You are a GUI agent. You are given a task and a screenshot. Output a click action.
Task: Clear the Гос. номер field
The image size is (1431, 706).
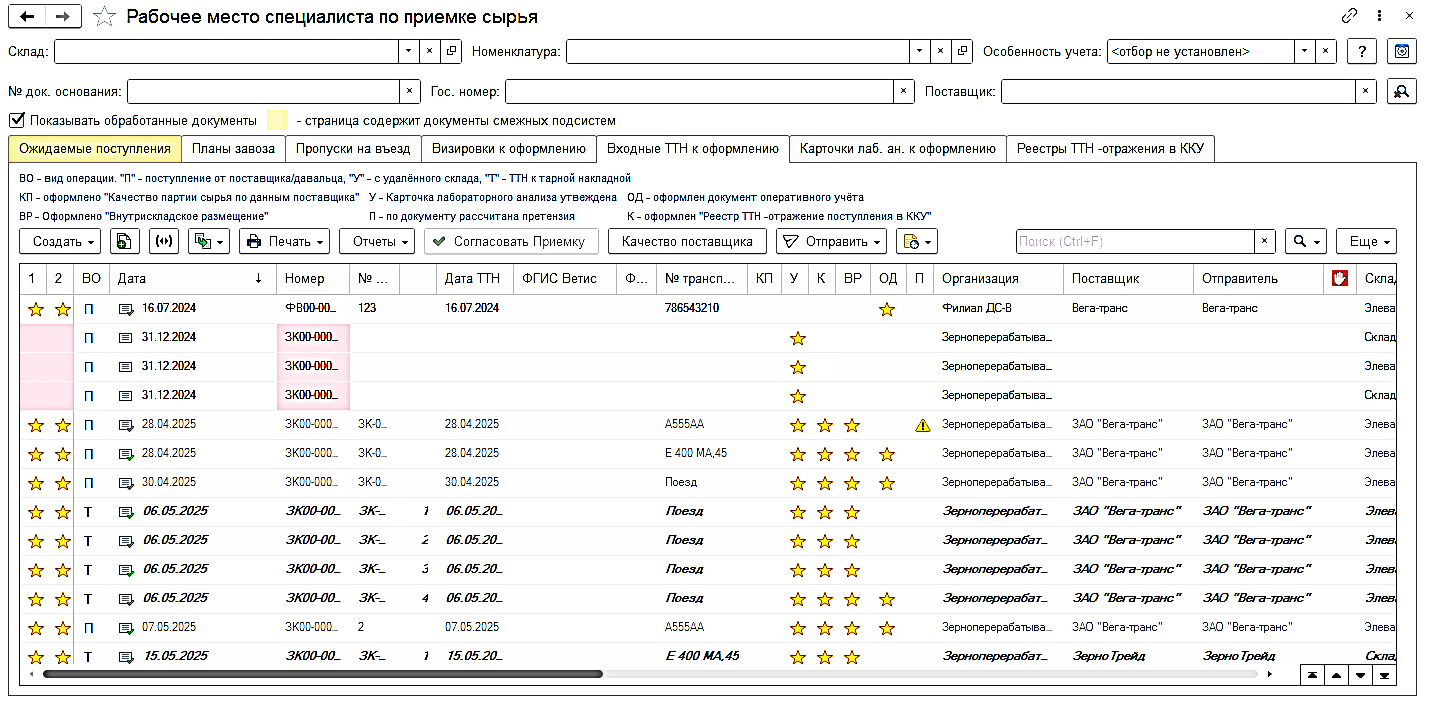pos(904,91)
